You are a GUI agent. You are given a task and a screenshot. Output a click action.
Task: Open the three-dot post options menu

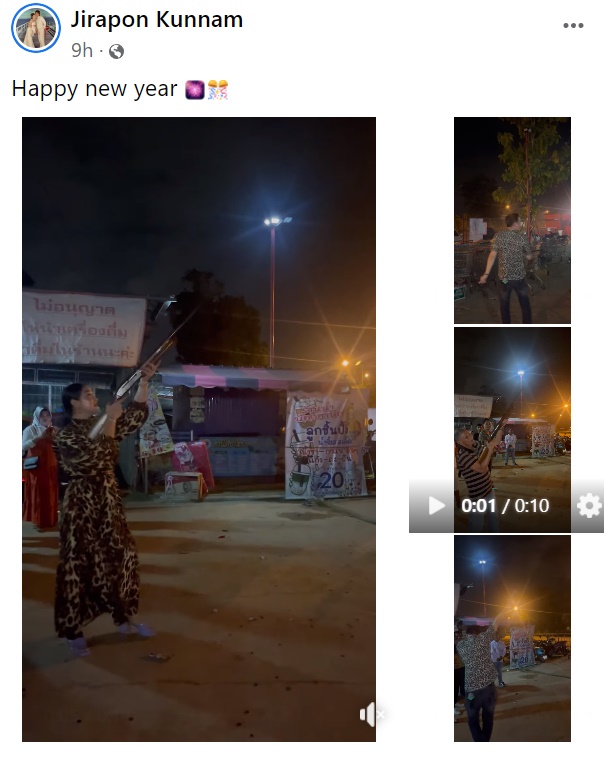(x=573, y=26)
